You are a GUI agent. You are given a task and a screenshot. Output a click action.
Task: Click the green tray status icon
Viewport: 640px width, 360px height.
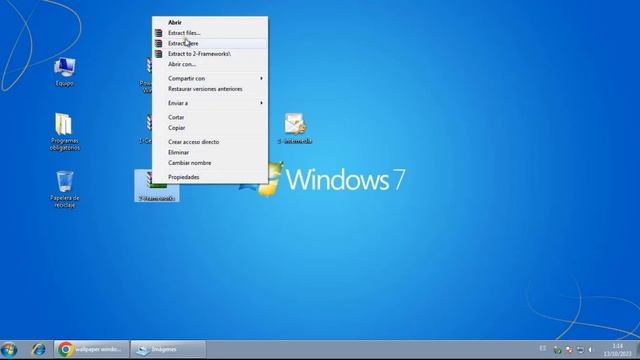pyautogui.click(x=558, y=350)
